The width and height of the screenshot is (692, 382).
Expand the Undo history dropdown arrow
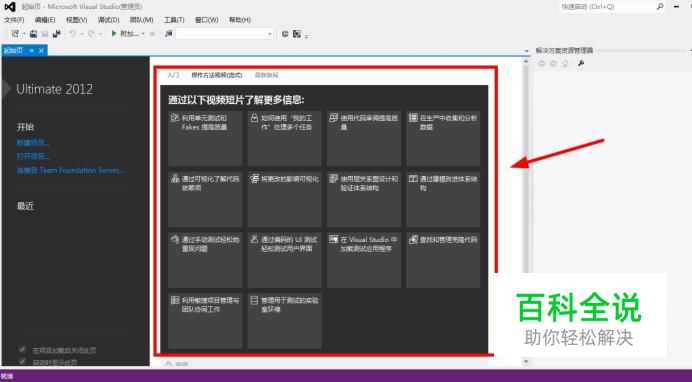[81, 34]
